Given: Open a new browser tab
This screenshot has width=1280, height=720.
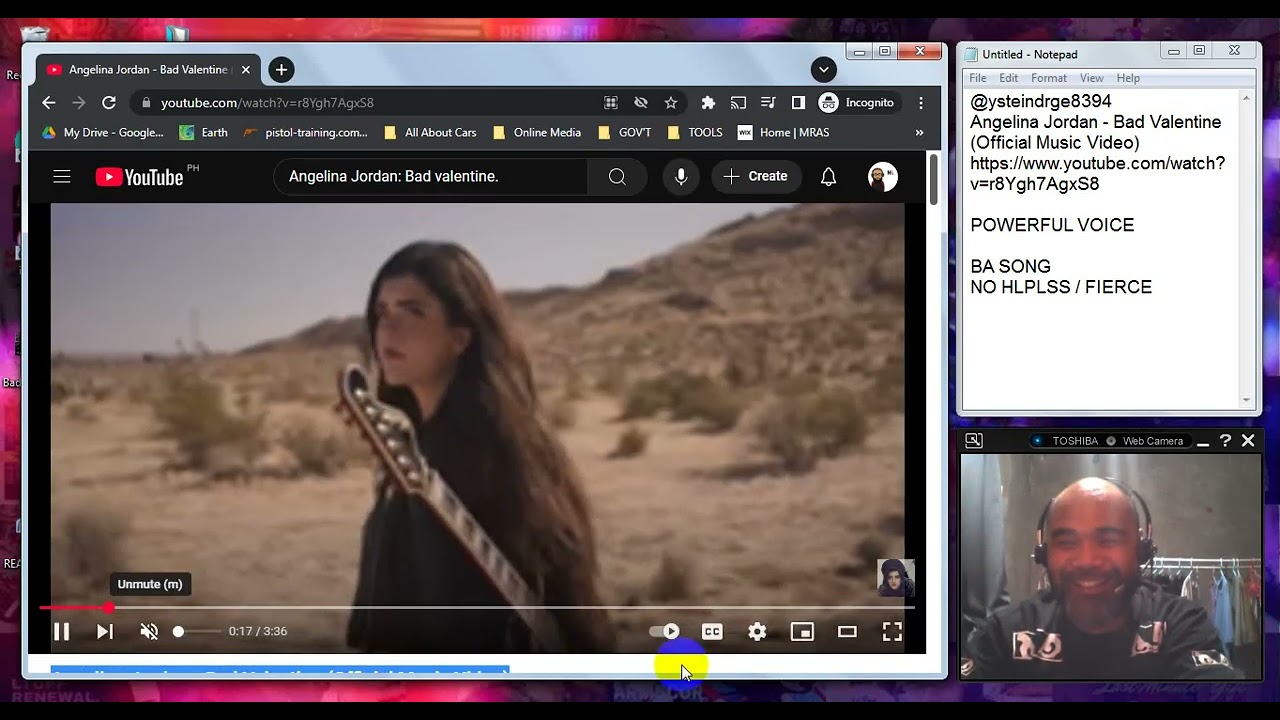Looking at the screenshot, I should point(281,69).
